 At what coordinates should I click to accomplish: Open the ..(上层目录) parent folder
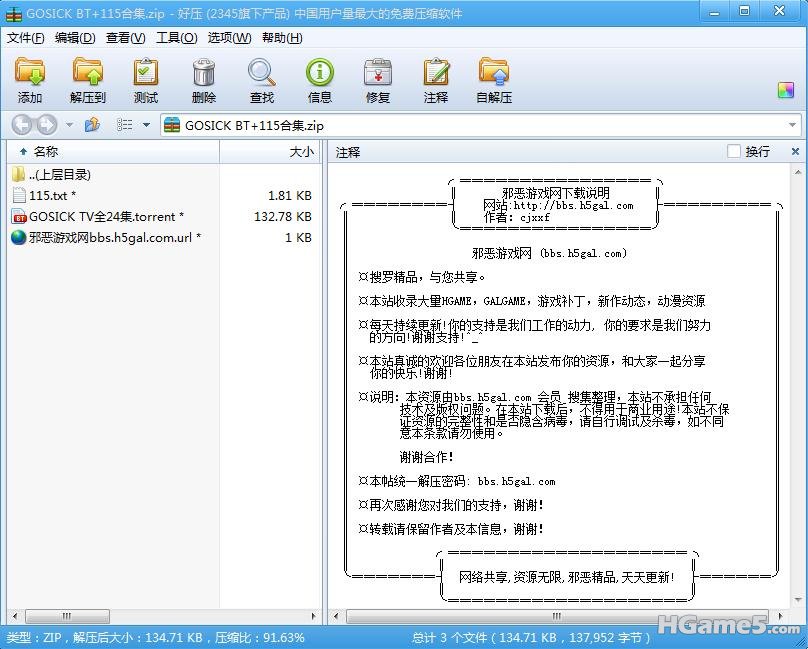coord(60,175)
